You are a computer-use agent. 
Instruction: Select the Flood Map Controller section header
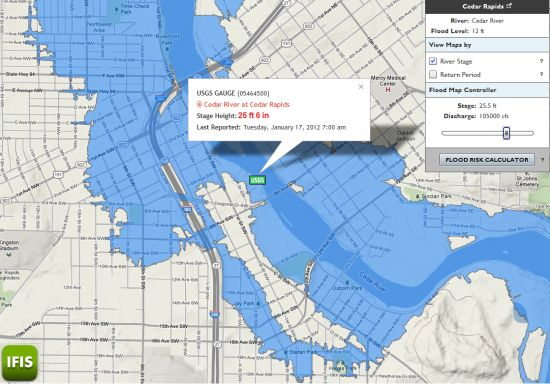pyautogui.click(x=488, y=90)
